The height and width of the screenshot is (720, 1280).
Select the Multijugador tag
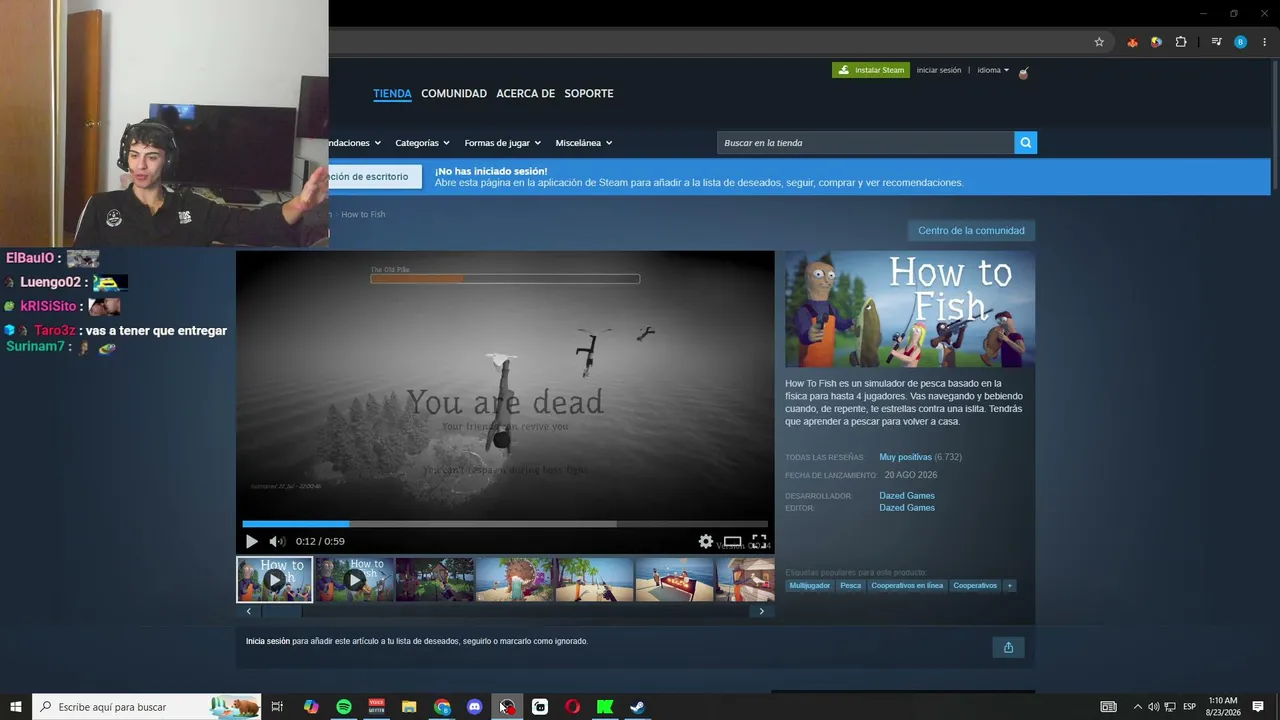click(810, 586)
